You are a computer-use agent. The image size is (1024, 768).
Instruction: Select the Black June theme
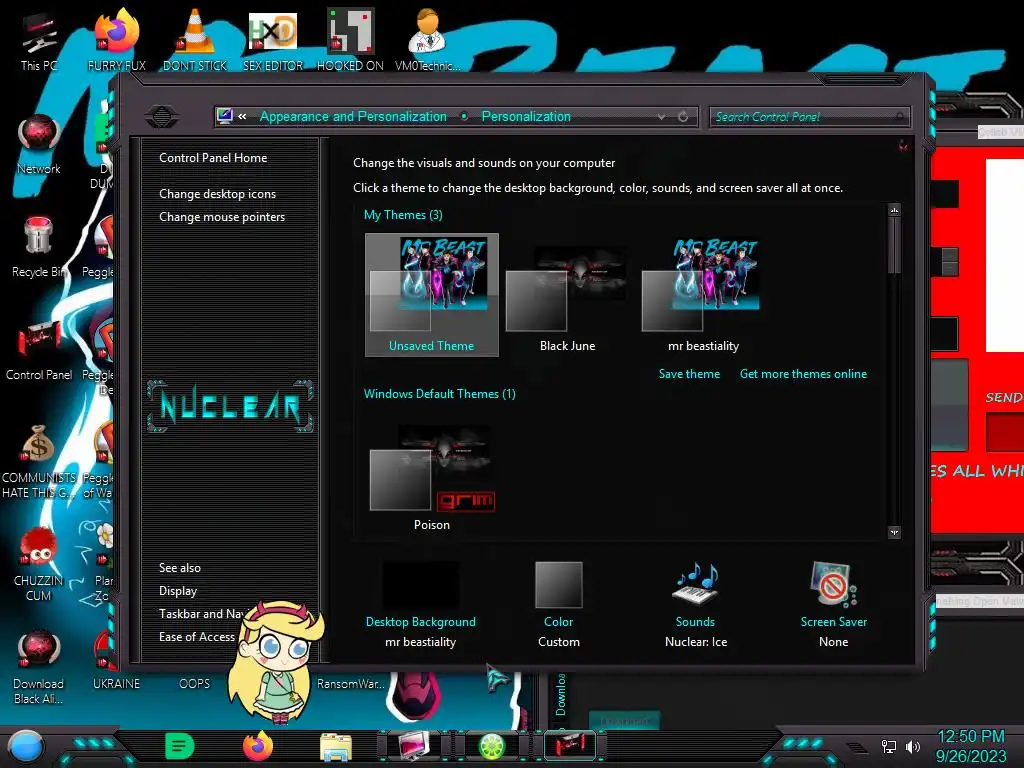pos(568,295)
